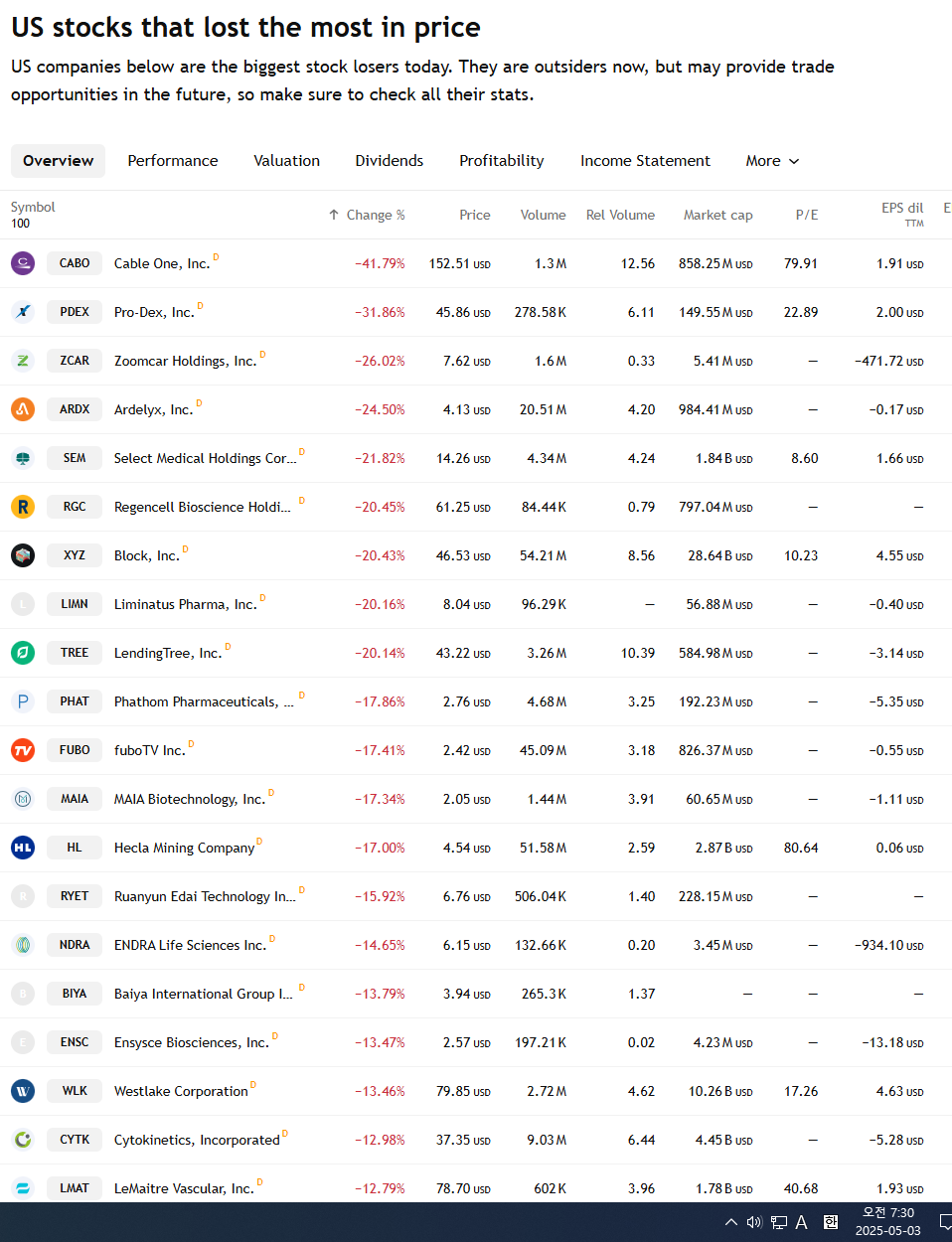952x1242 pixels.
Task: Click the Pro-Dex logo icon
Action: click(x=23, y=312)
